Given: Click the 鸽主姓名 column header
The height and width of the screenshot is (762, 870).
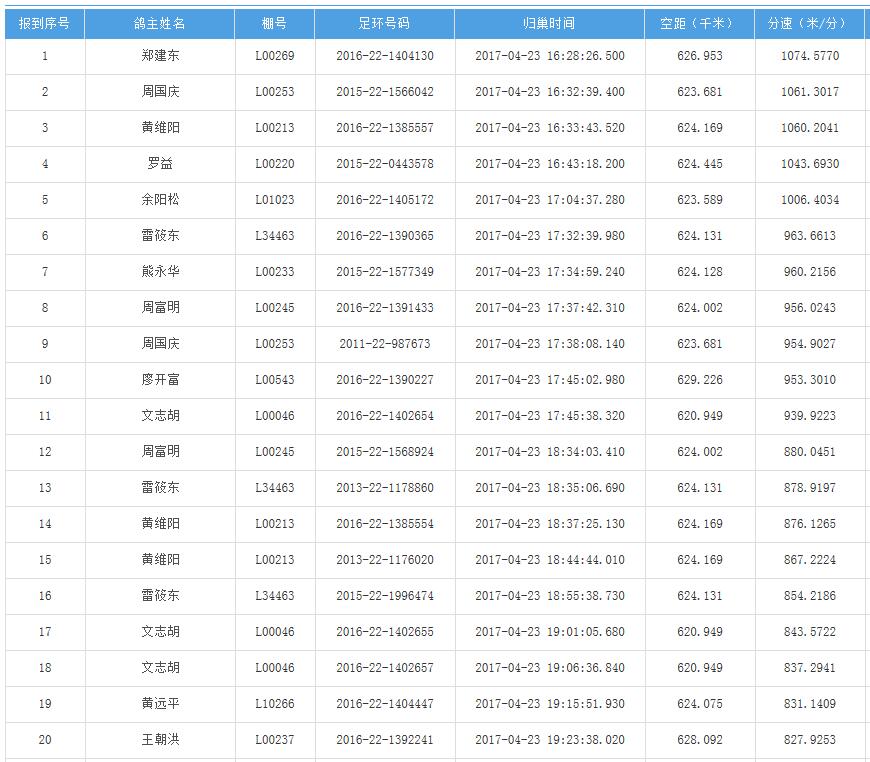Looking at the screenshot, I should tap(160, 23).
